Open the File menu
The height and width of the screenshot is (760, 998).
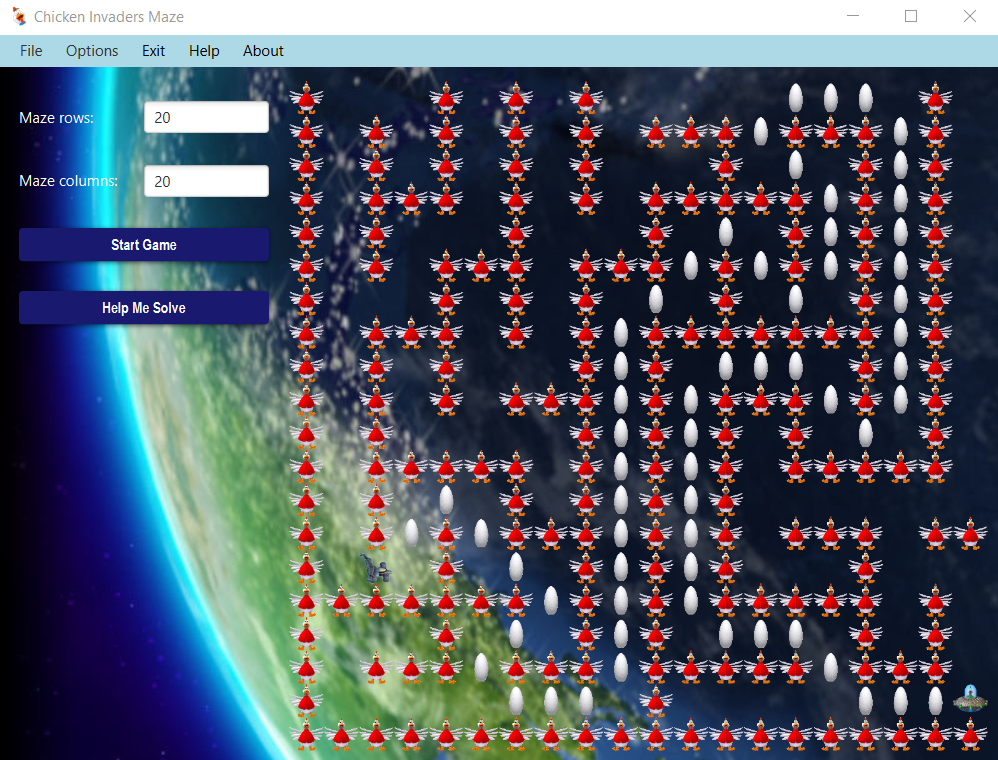[31, 51]
